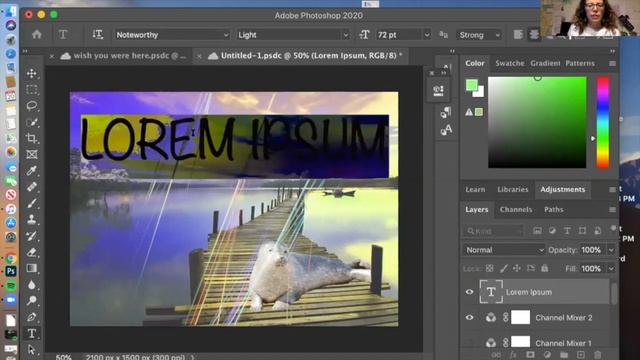
Task: Switch to the Libraries tab
Action: [513, 189]
